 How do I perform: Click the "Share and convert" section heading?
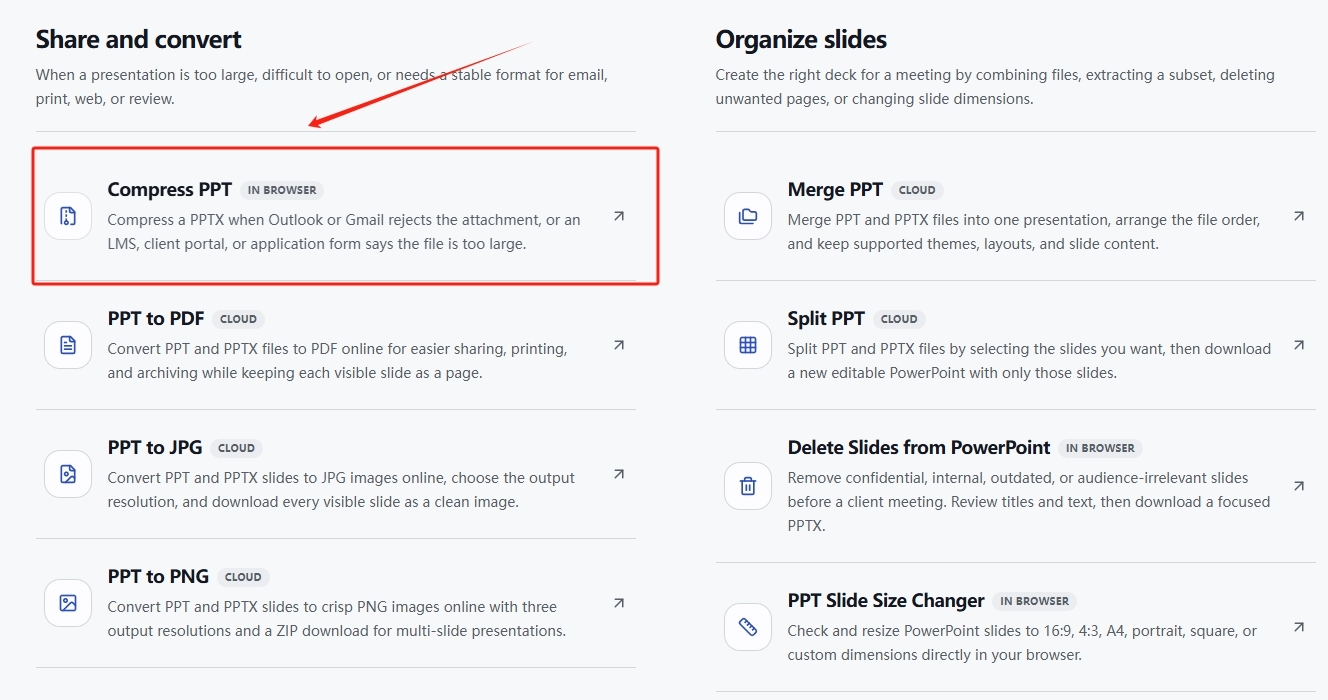[x=139, y=40]
